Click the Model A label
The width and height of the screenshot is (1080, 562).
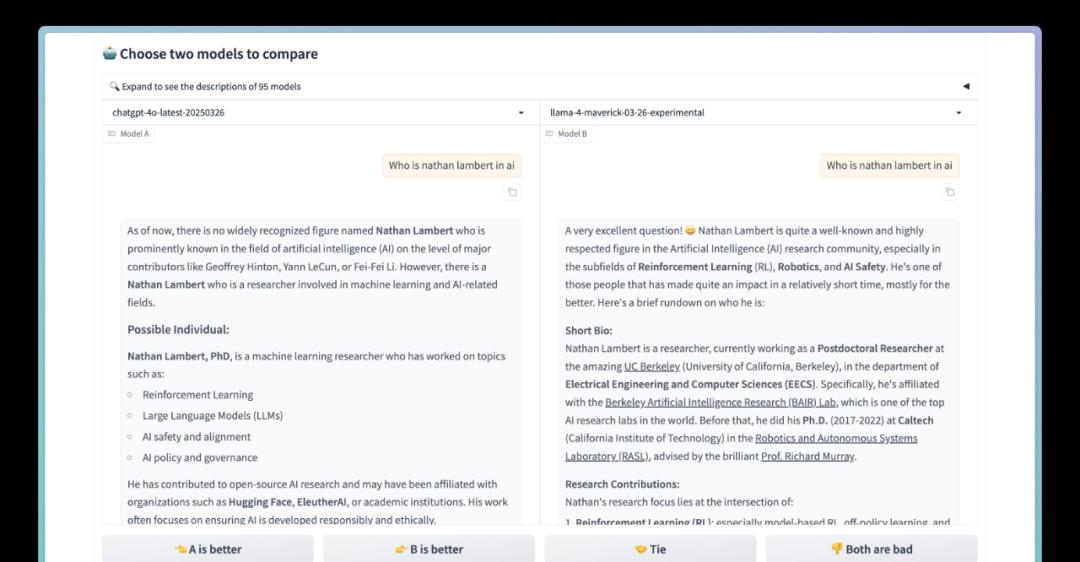click(x=129, y=134)
